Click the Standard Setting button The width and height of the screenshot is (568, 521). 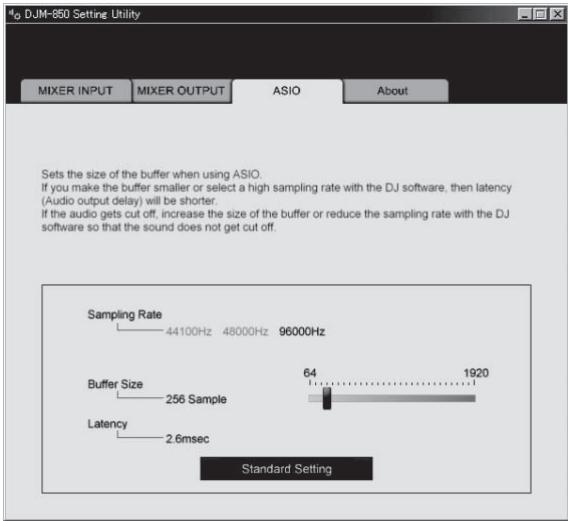point(286,468)
